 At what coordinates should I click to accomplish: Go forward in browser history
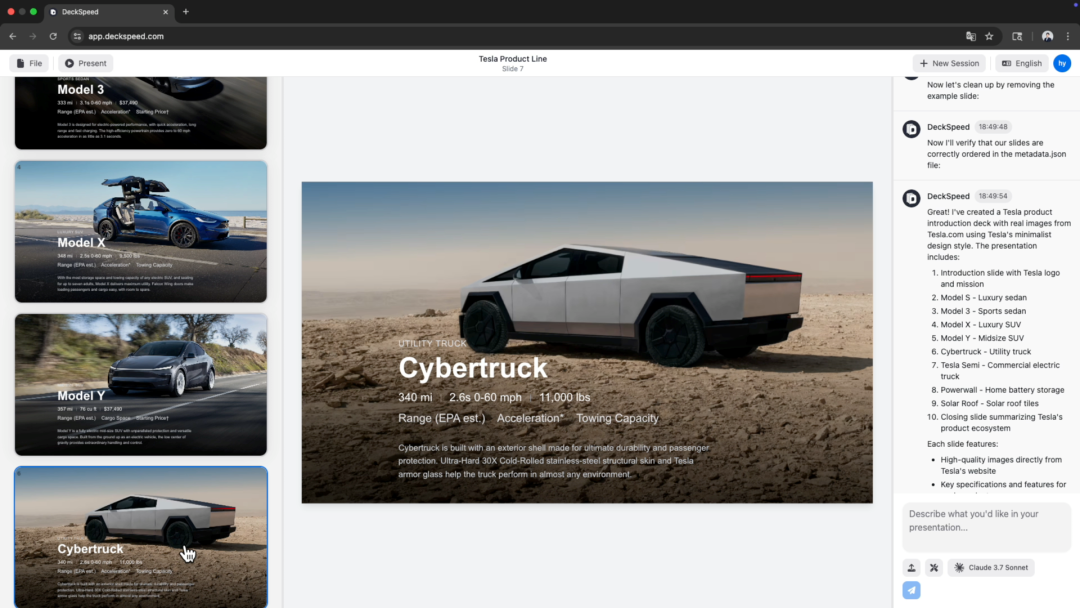32,36
